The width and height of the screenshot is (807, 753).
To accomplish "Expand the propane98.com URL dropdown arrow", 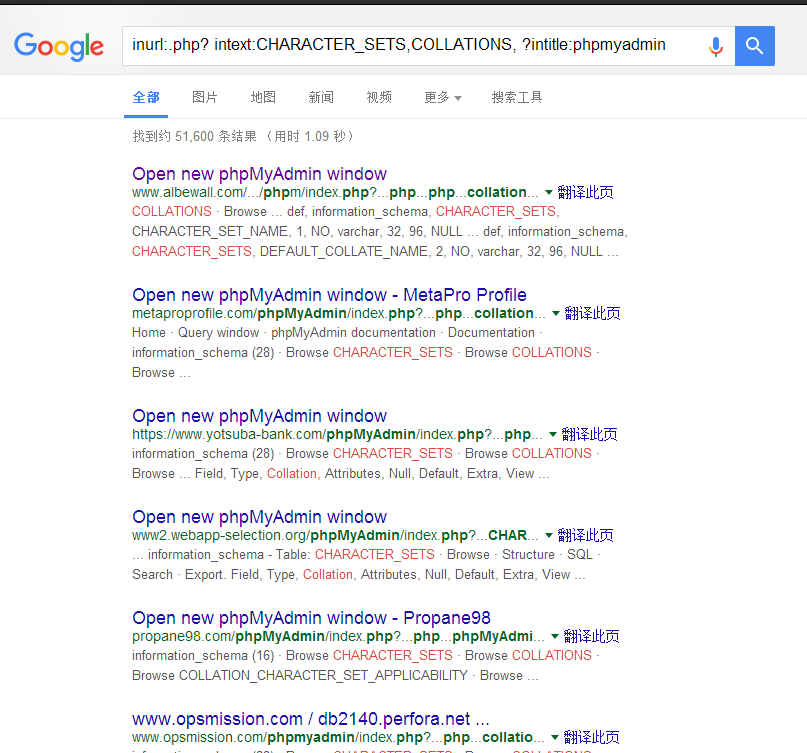I will (x=555, y=636).
